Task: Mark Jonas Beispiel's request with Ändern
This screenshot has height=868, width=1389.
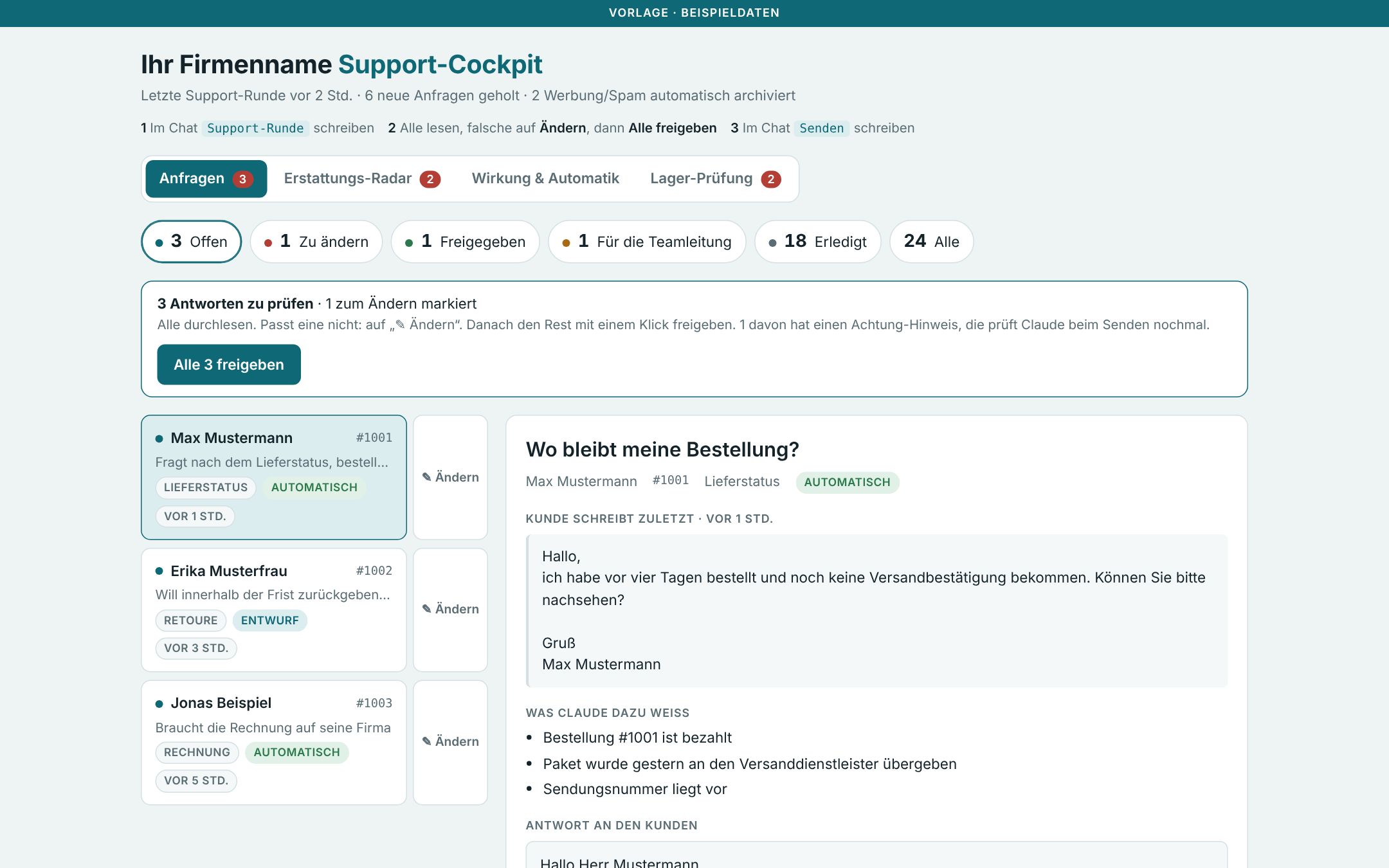Action: point(450,742)
